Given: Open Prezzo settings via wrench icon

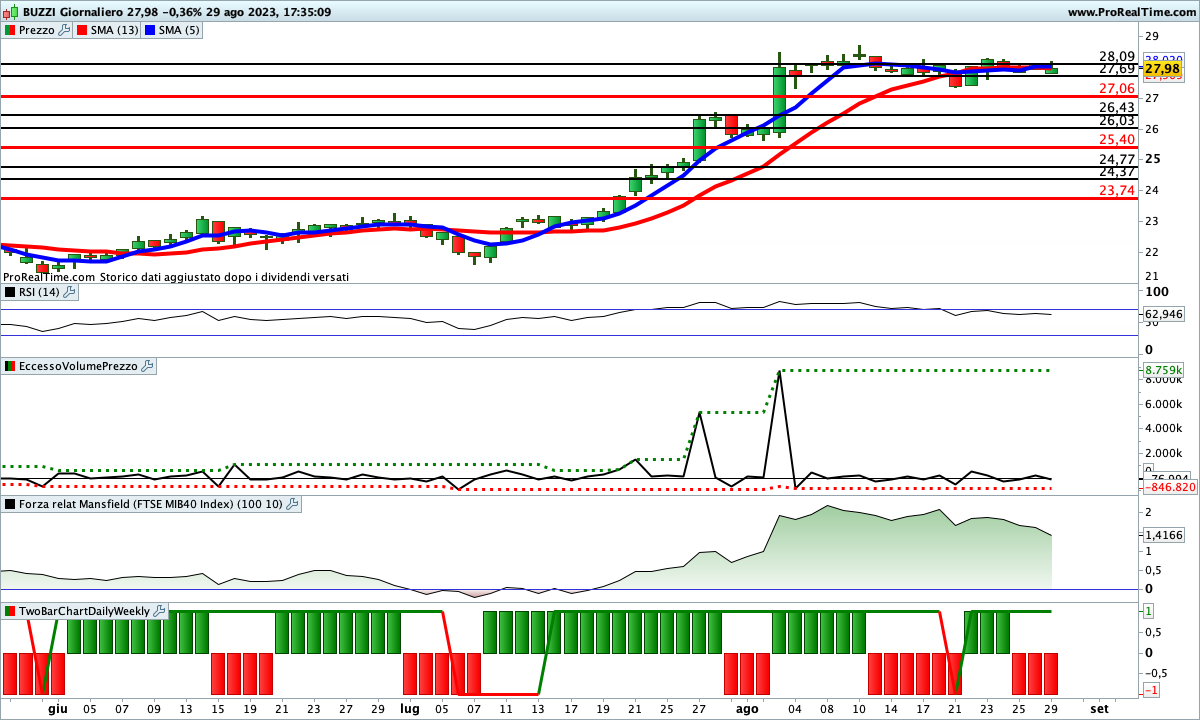Looking at the screenshot, I should pos(65,30).
